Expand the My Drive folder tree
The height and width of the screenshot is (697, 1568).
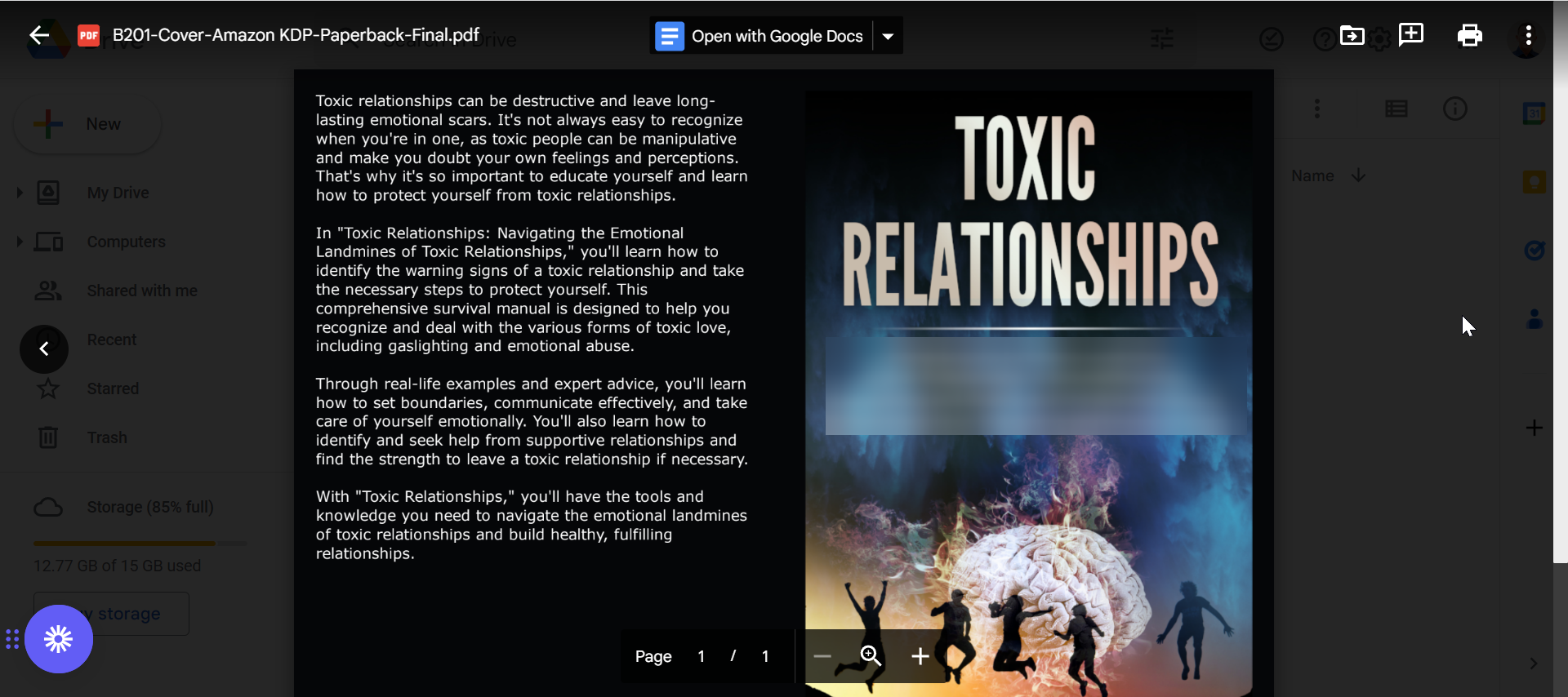(20, 193)
